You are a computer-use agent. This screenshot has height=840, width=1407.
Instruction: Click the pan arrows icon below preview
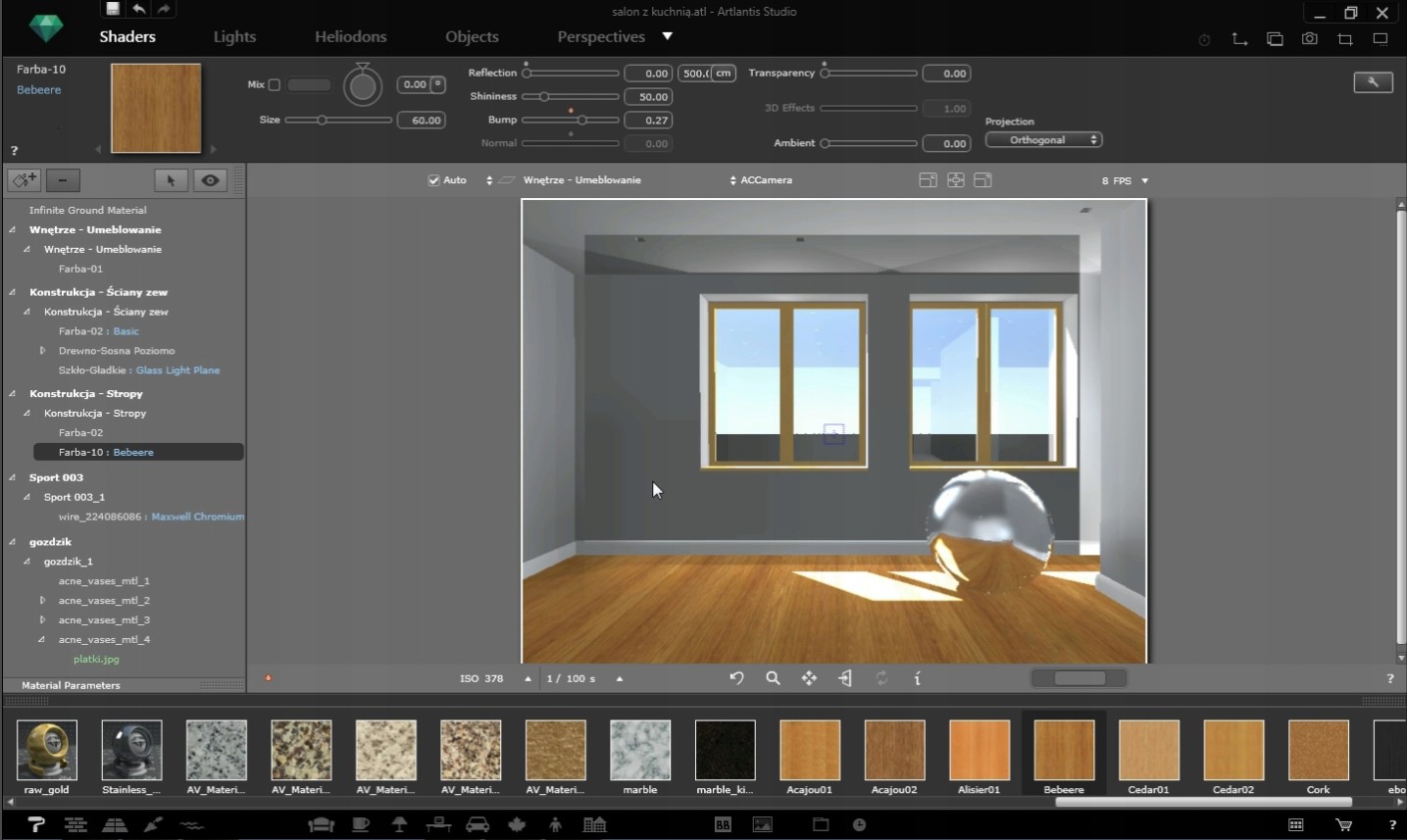pyautogui.click(x=809, y=678)
